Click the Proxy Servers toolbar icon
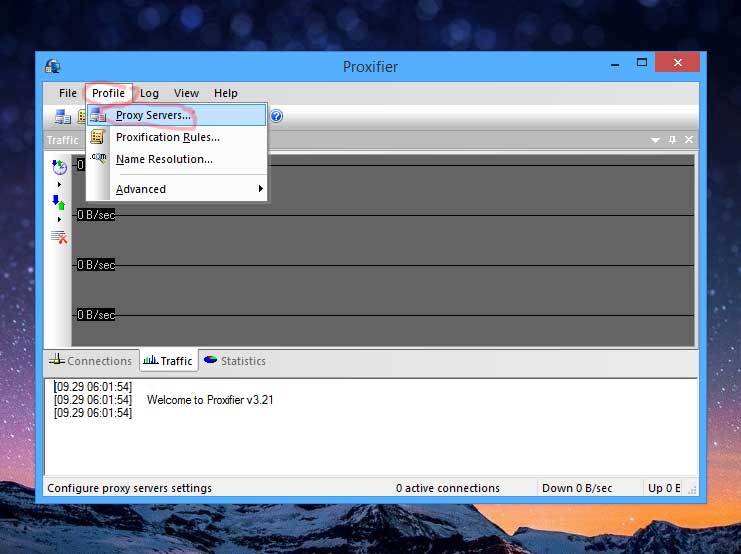This screenshot has height=554, width=741. (62, 116)
